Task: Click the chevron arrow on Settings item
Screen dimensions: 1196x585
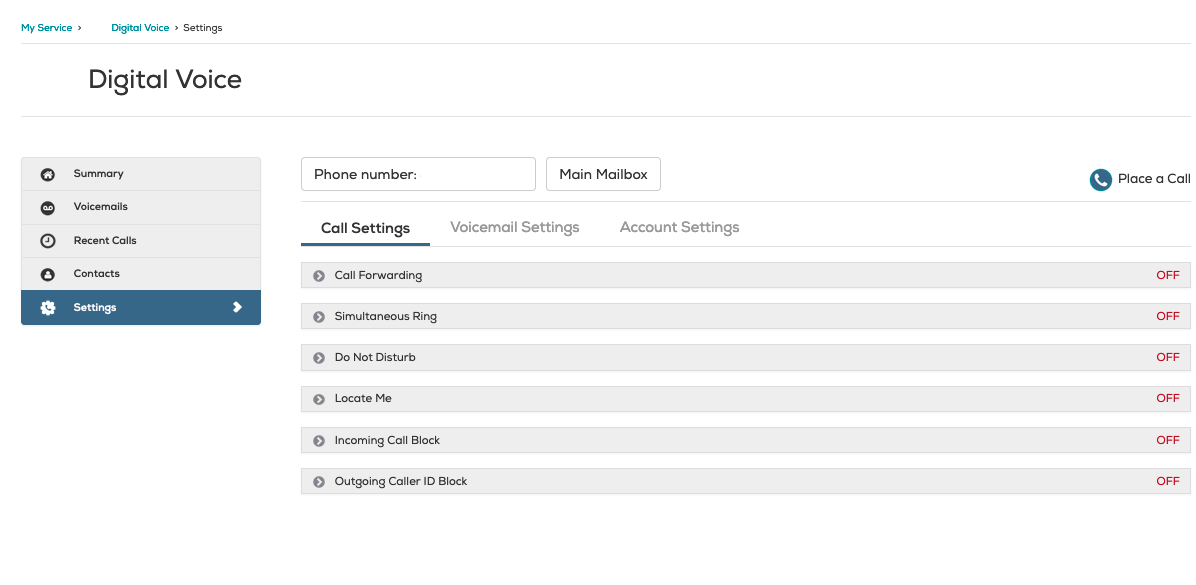Action: pos(237,307)
